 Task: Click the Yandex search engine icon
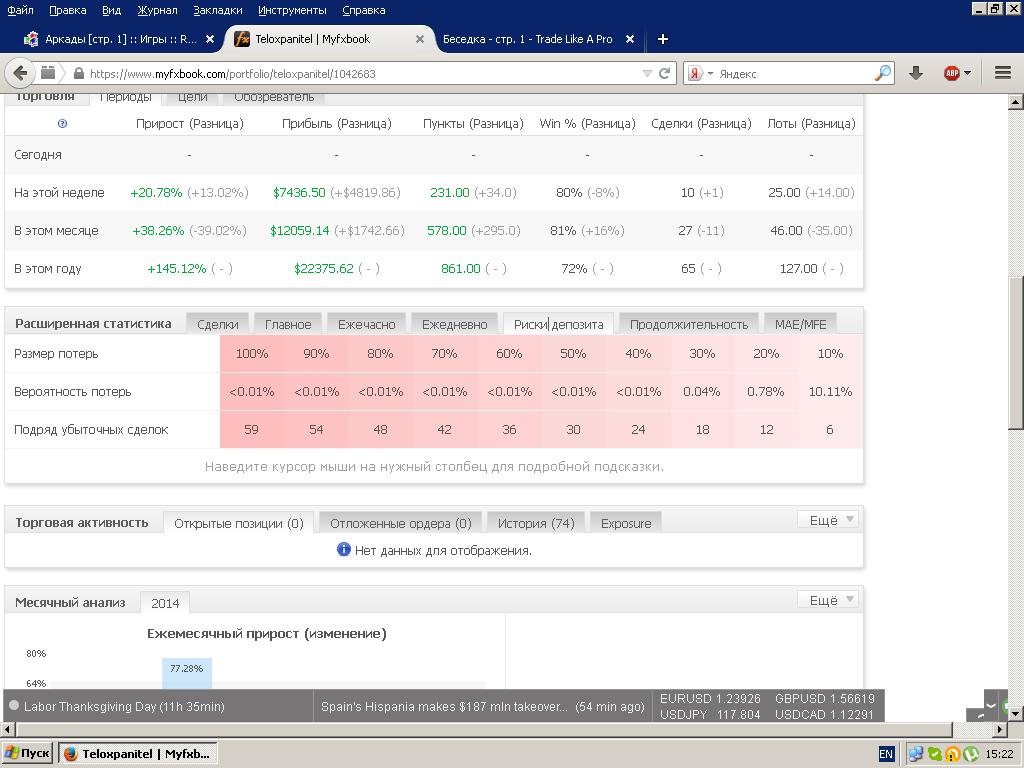tap(695, 74)
